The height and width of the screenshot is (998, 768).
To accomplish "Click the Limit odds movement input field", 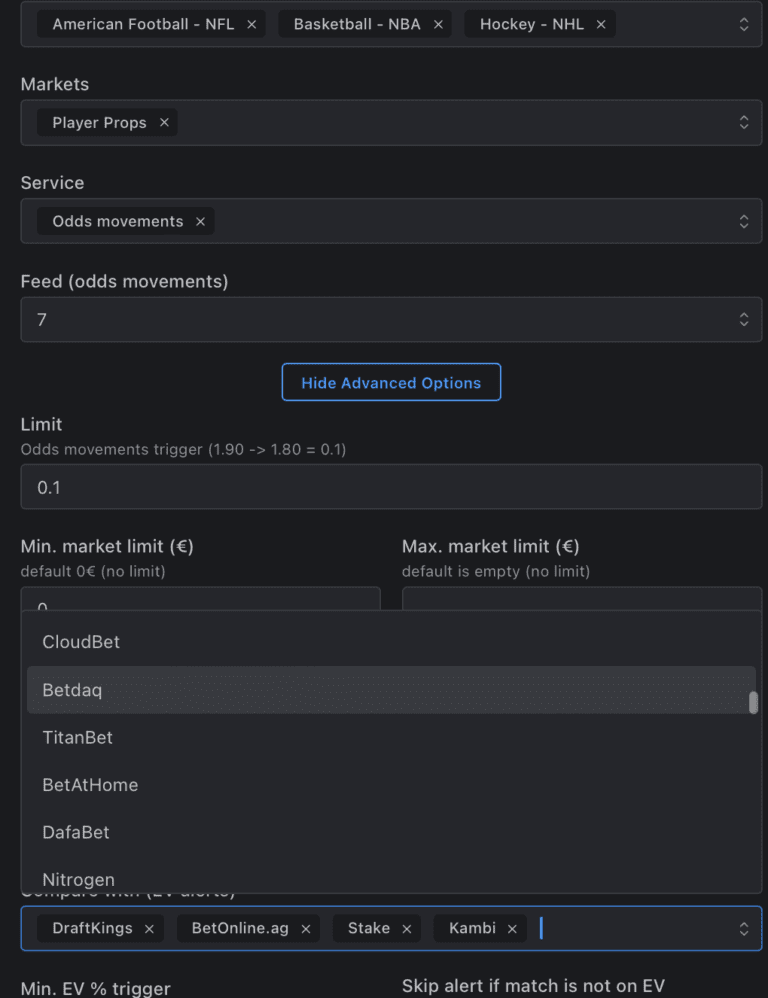I will 391,487.
